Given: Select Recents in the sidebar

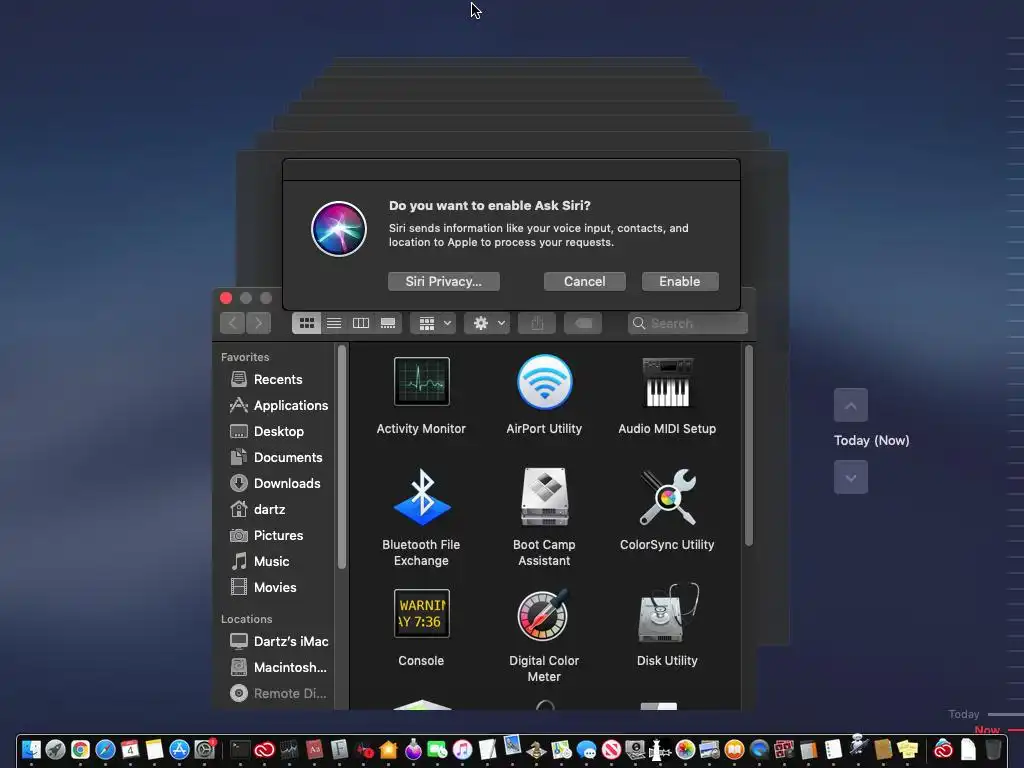Looking at the screenshot, I should click(278, 379).
